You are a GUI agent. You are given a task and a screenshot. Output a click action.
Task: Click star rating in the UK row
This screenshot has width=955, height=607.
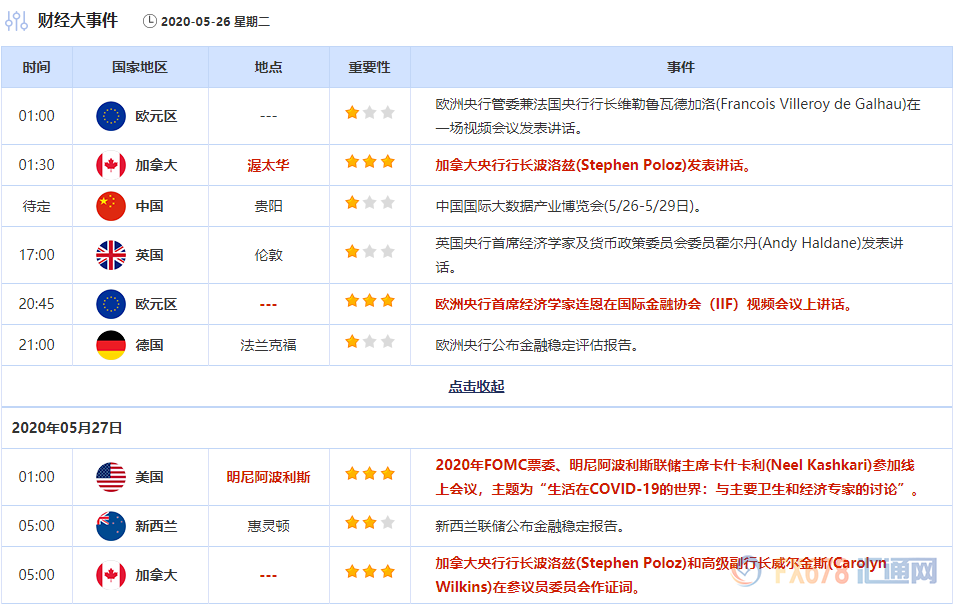pos(370,251)
